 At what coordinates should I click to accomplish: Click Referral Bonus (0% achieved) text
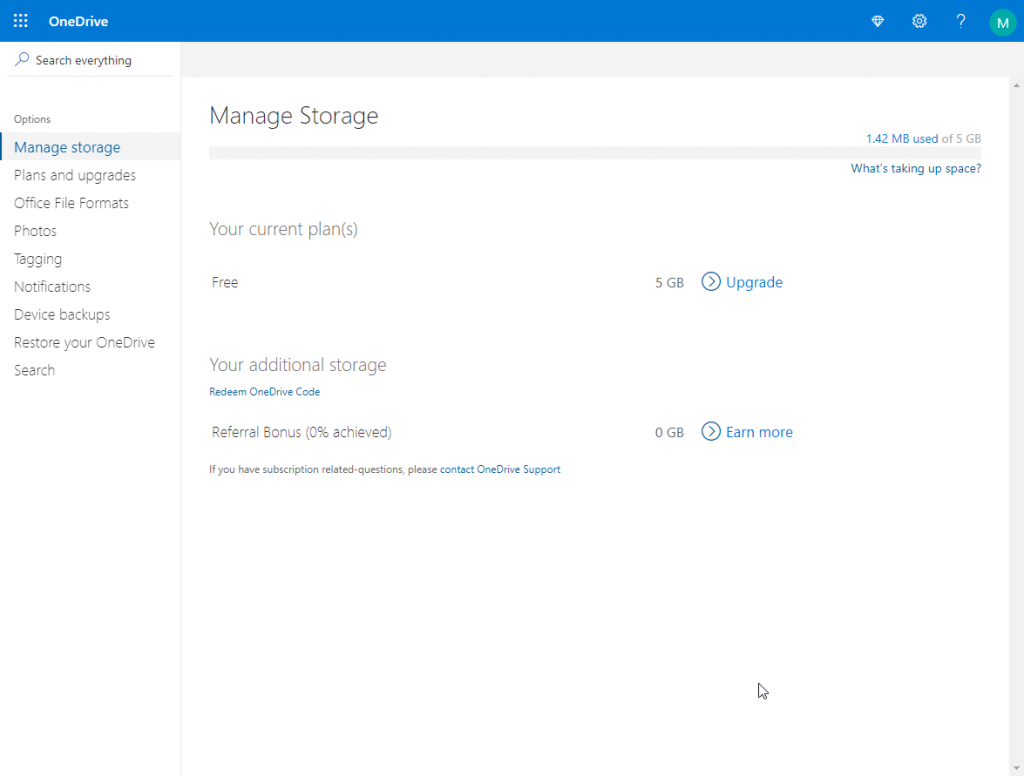click(x=302, y=432)
